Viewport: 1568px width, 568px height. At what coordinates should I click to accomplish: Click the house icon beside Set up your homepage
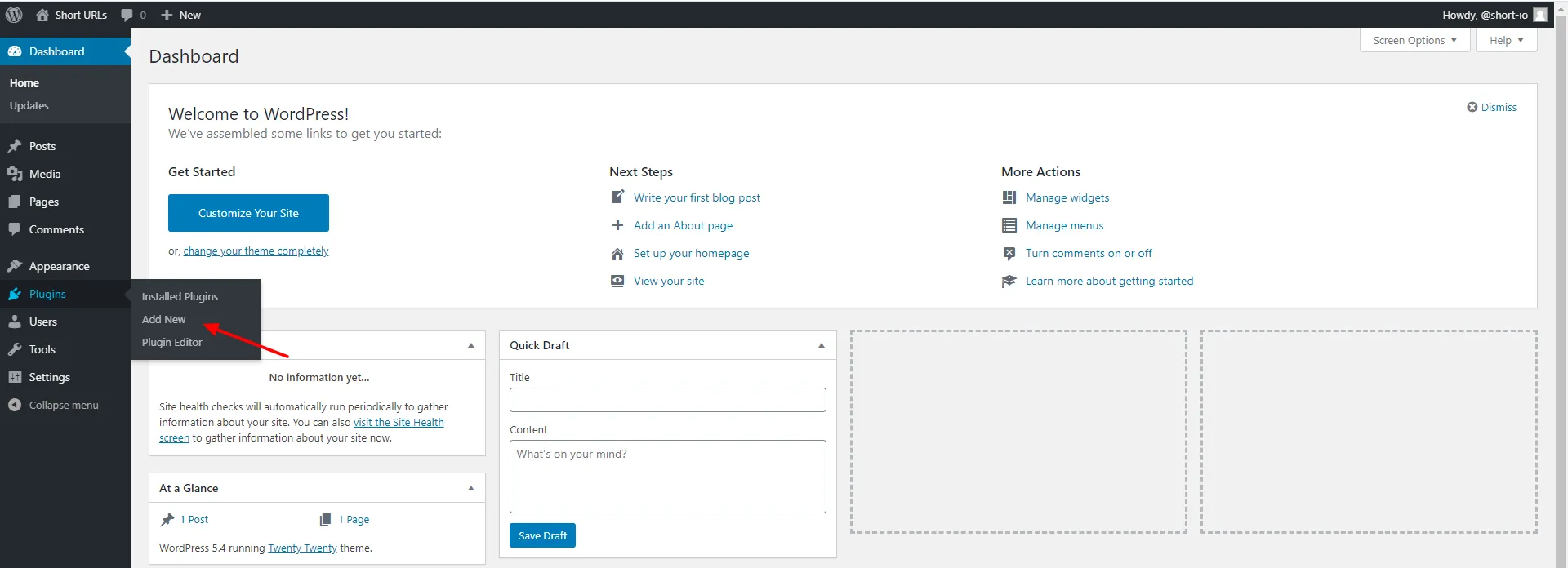pos(618,254)
